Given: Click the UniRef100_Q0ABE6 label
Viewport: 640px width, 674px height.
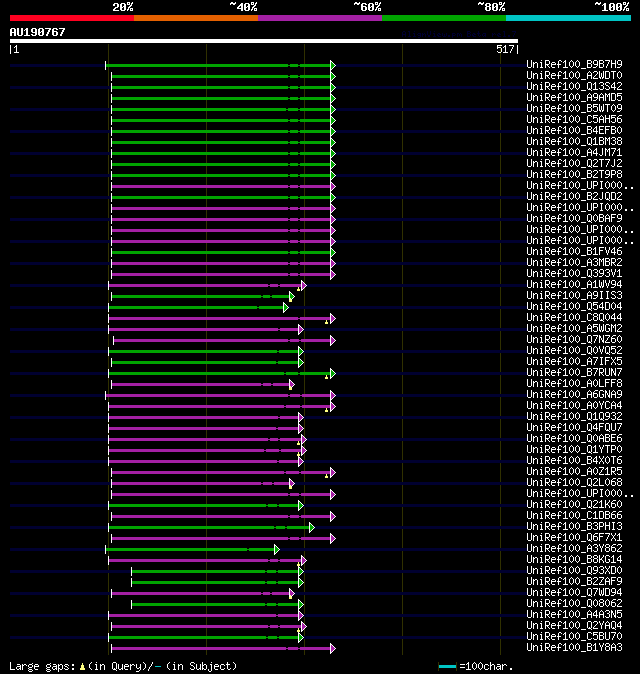Looking at the screenshot, I should point(574,438).
